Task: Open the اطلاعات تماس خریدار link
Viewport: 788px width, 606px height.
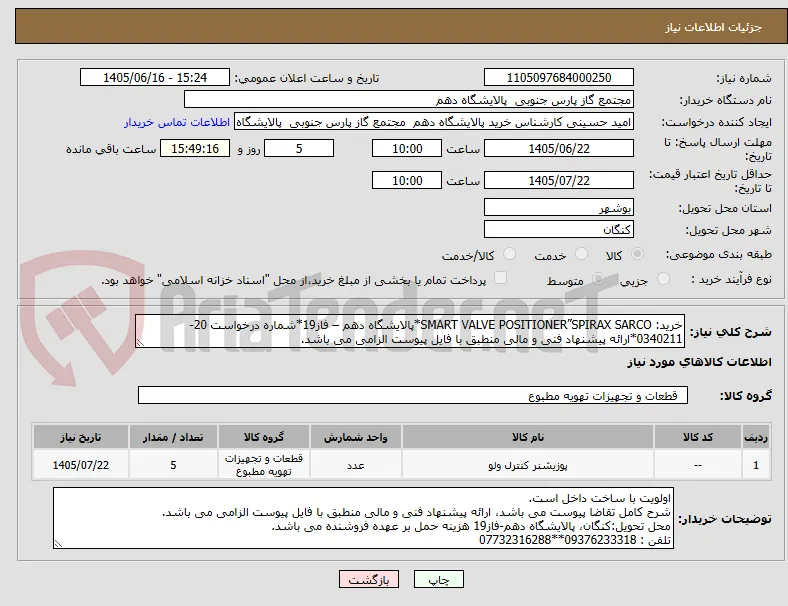Action: point(177,122)
